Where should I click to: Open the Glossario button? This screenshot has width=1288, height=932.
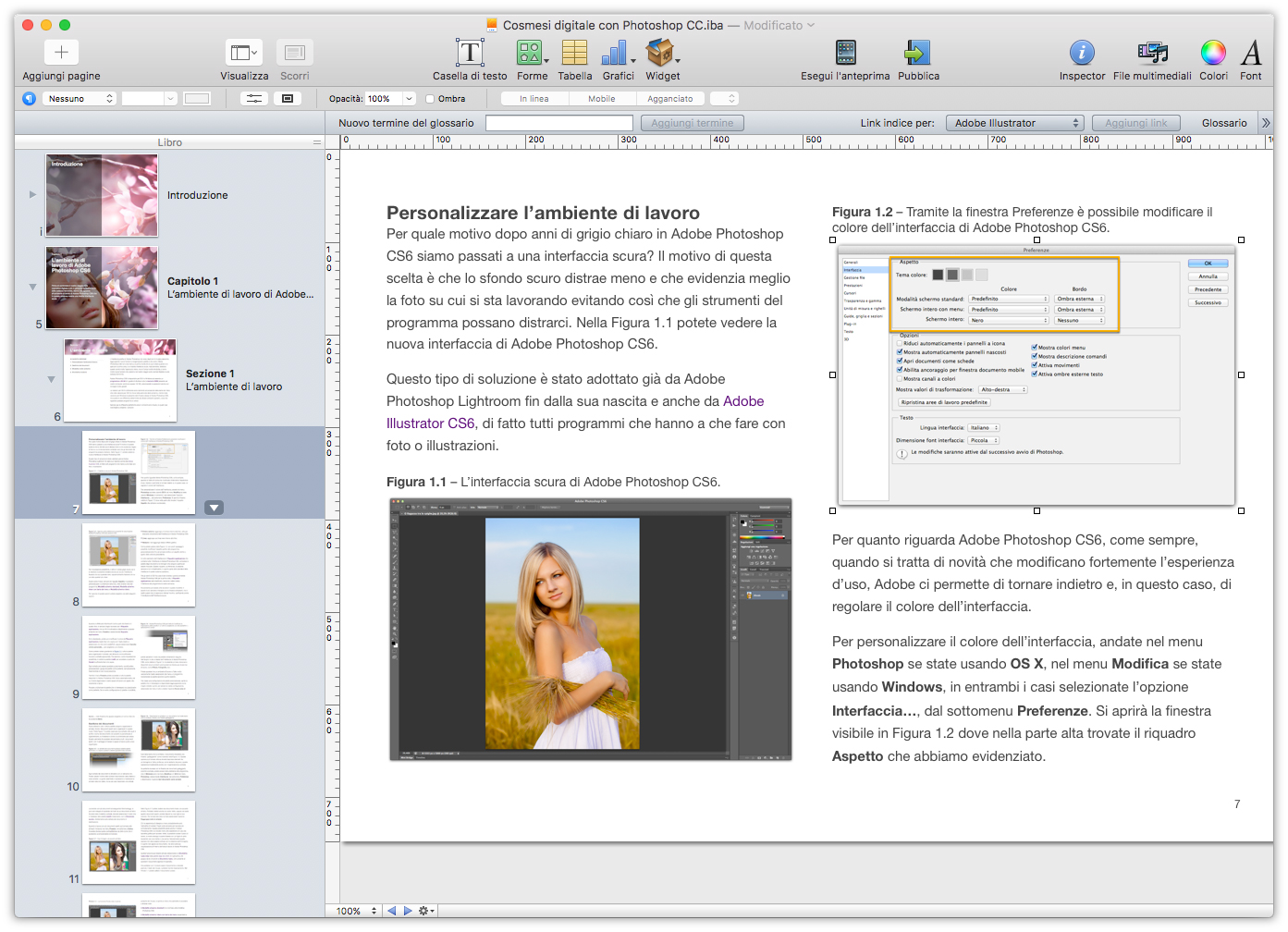click(x=1224, y=123)
